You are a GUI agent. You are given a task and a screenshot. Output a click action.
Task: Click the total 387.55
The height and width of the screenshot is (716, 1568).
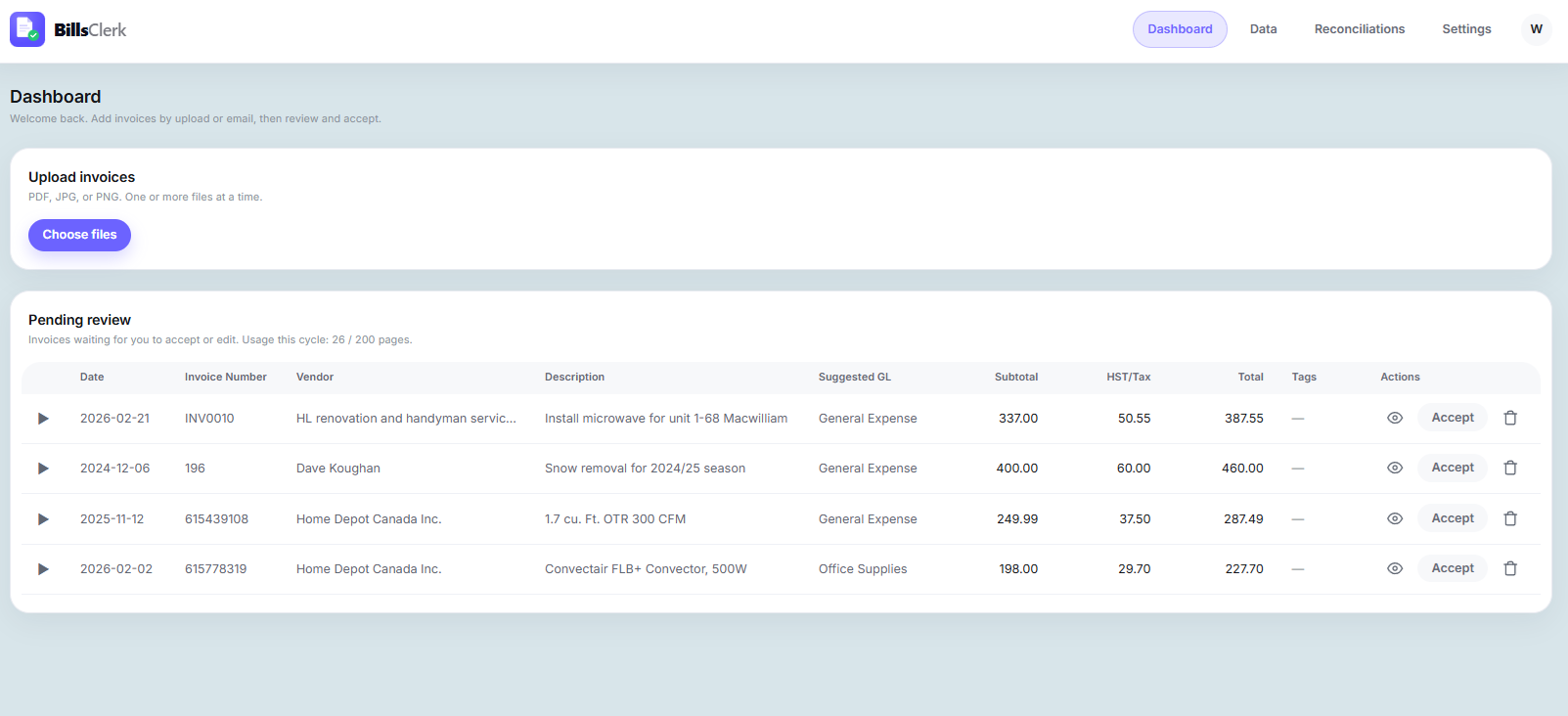click(1244, 419)
